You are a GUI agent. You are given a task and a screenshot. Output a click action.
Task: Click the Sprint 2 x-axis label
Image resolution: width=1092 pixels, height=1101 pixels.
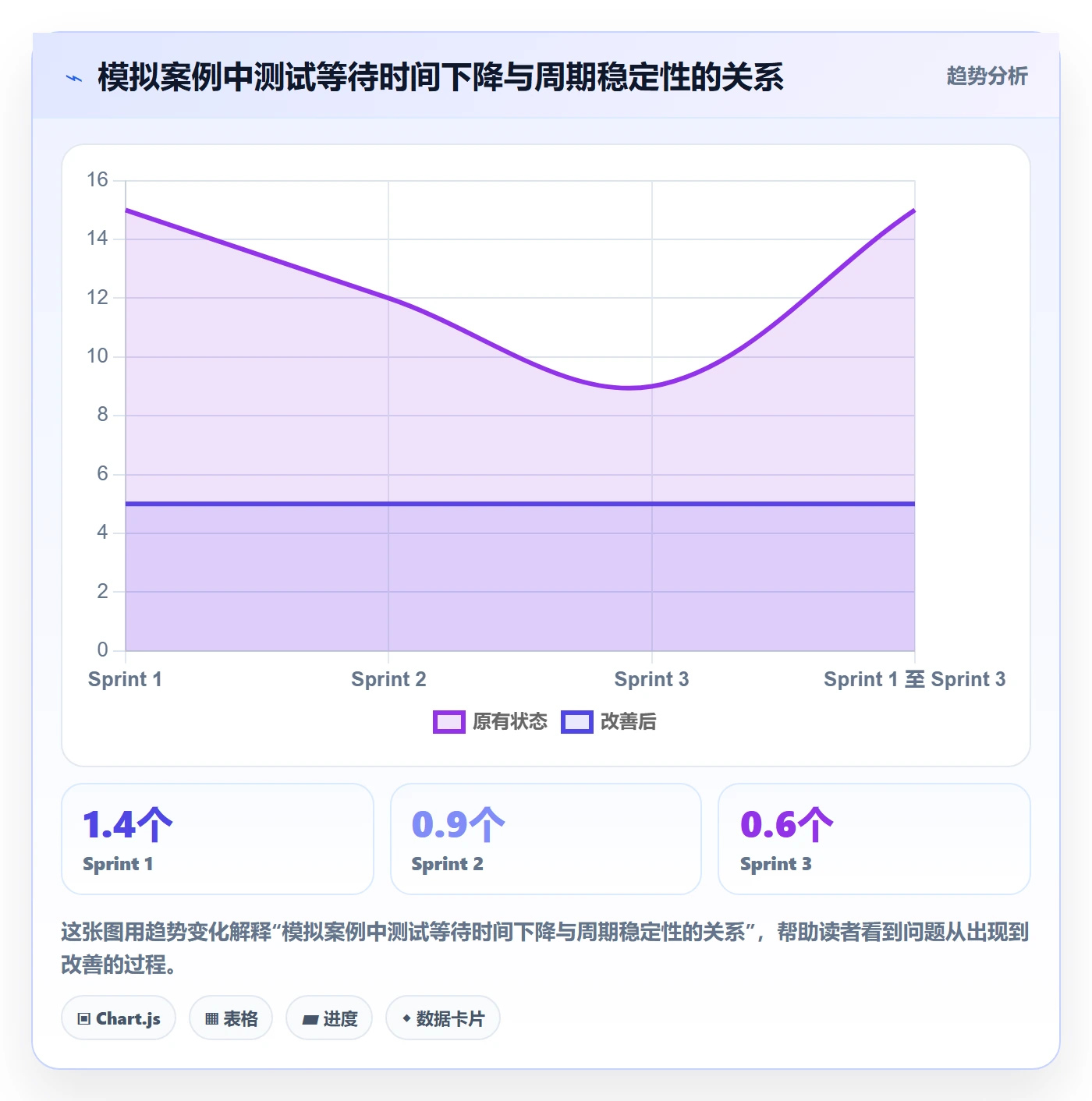pos(388,679)
